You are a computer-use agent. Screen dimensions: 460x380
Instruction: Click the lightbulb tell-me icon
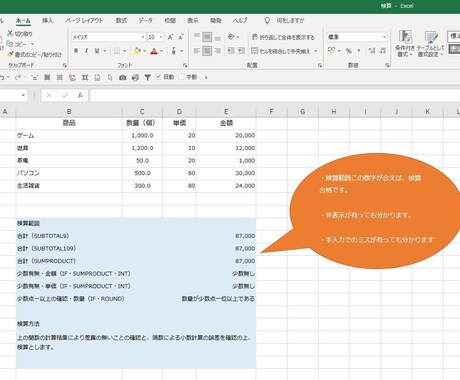[x=267, y=21]
